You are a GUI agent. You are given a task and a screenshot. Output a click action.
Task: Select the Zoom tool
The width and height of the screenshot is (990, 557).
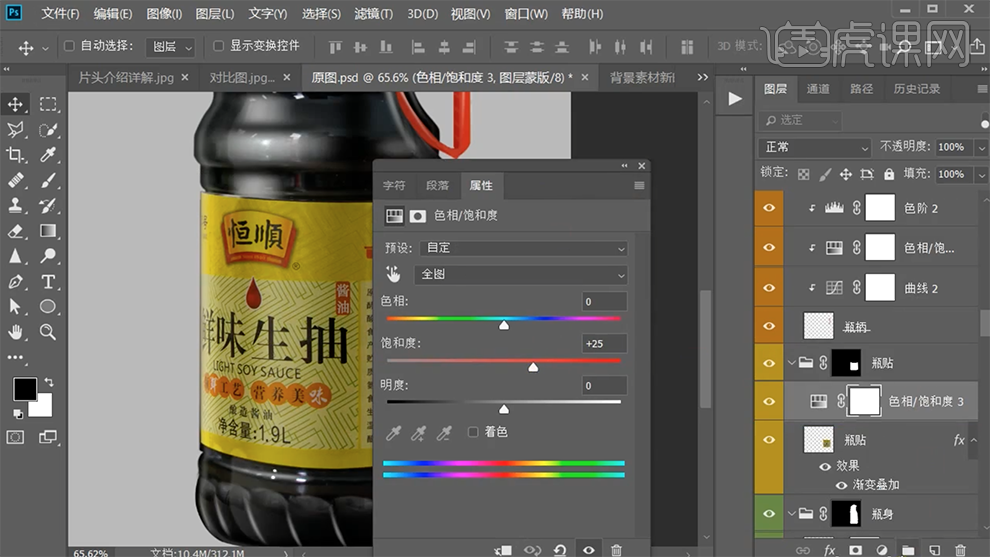[x=47, y=332]
